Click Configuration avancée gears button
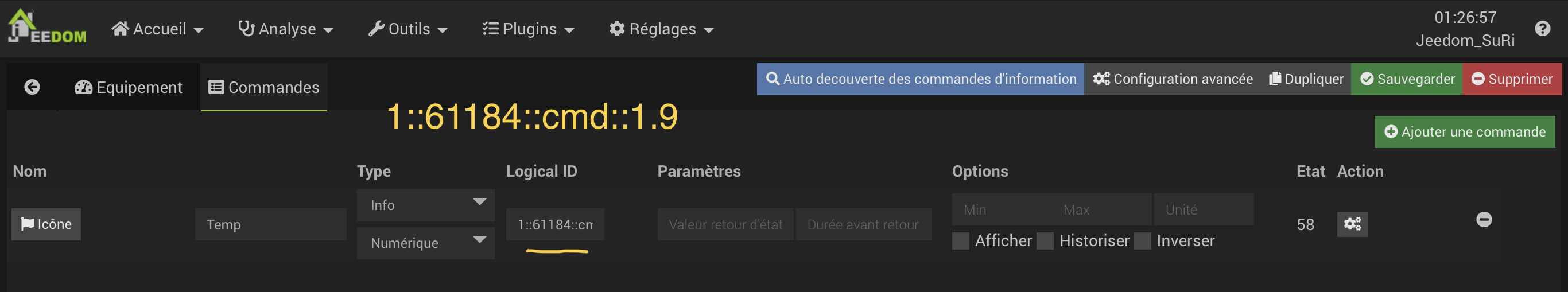This screenshot has width=1568, height=292. coord(1173,79)
